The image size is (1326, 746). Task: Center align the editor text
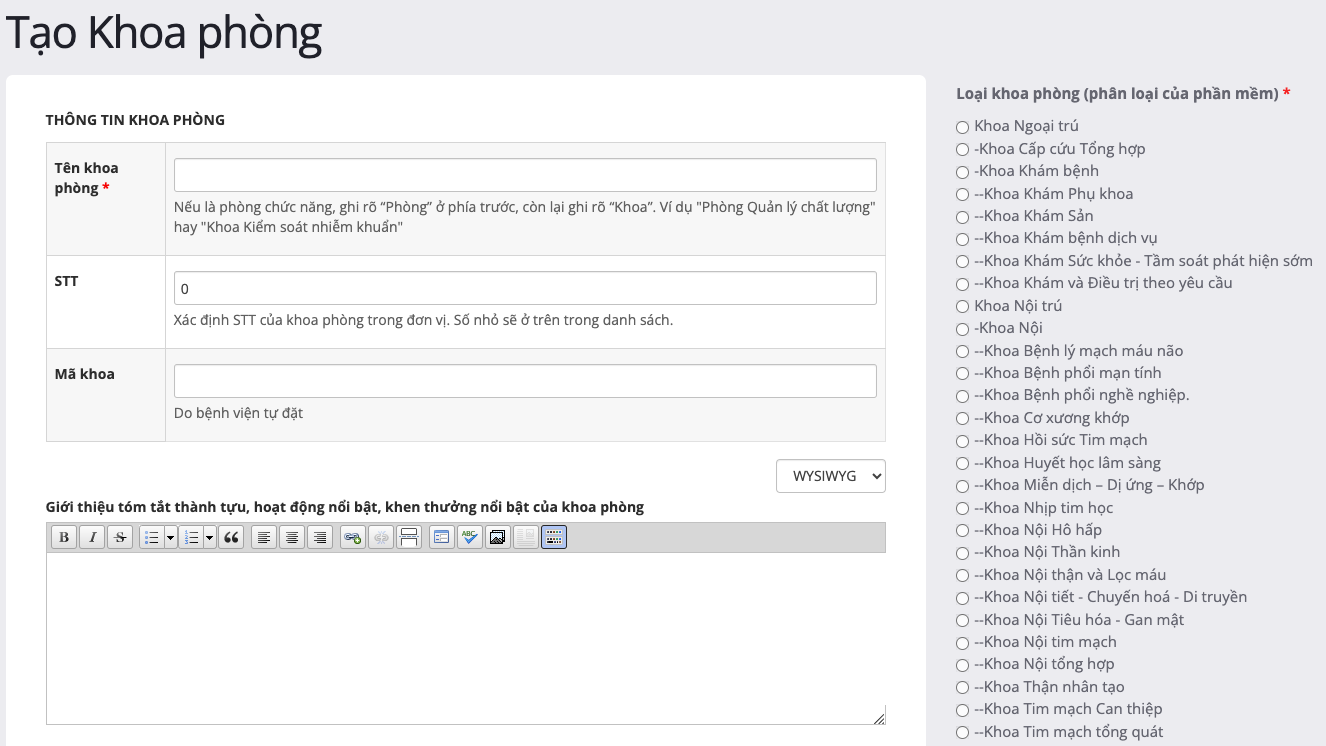(x=292, y=538)
